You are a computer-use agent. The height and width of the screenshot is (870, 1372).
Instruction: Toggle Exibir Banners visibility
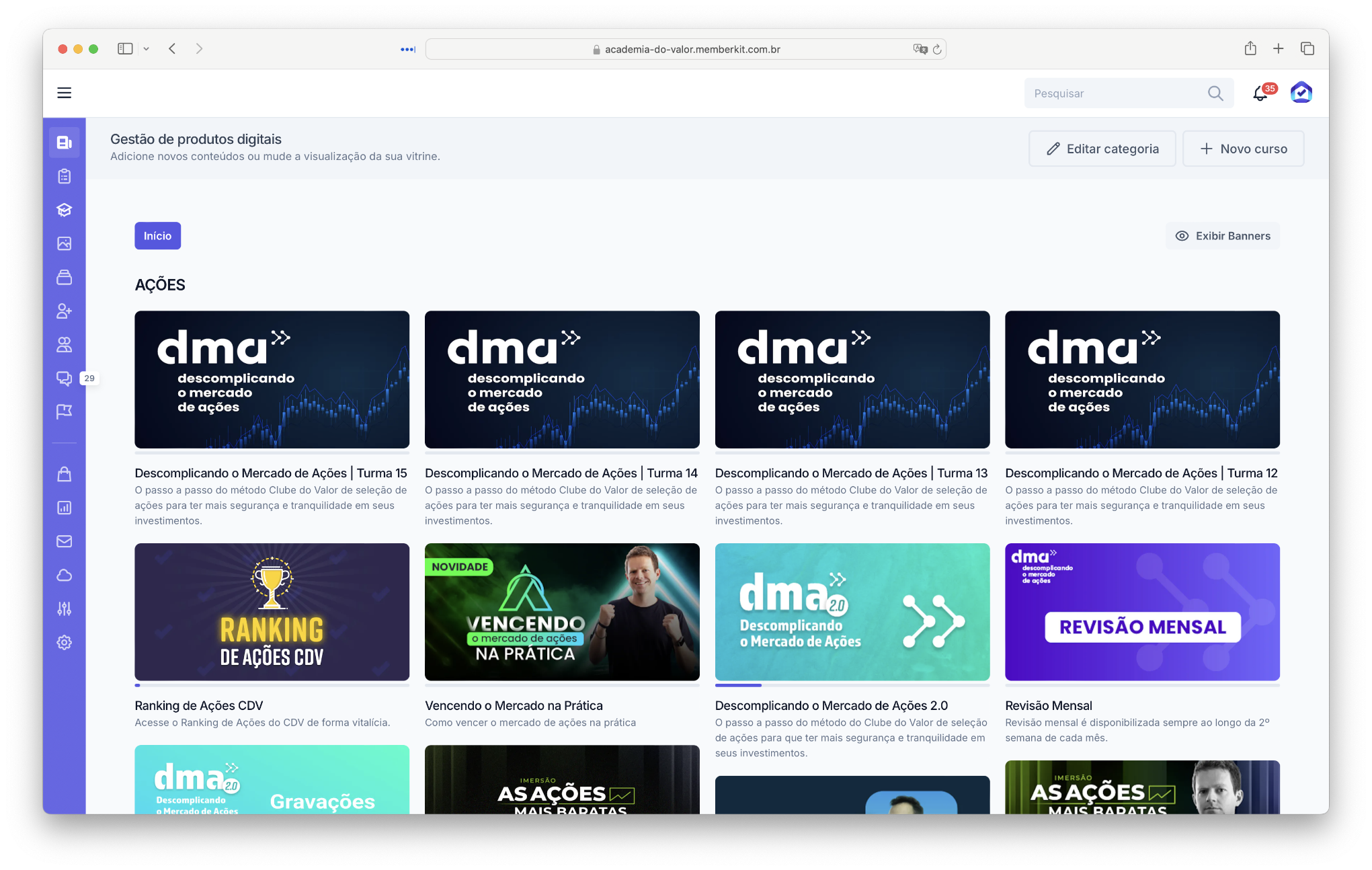1222,236
